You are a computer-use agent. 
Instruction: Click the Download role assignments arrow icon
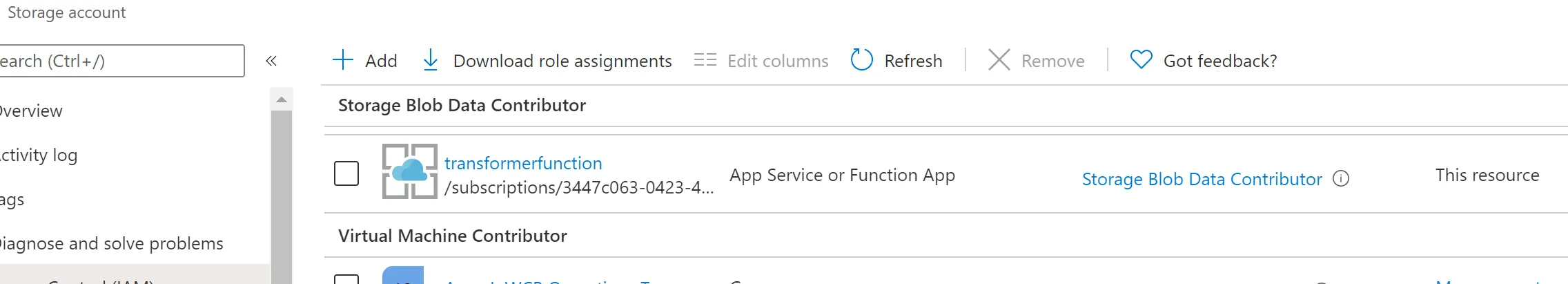(x=430, y=60)
